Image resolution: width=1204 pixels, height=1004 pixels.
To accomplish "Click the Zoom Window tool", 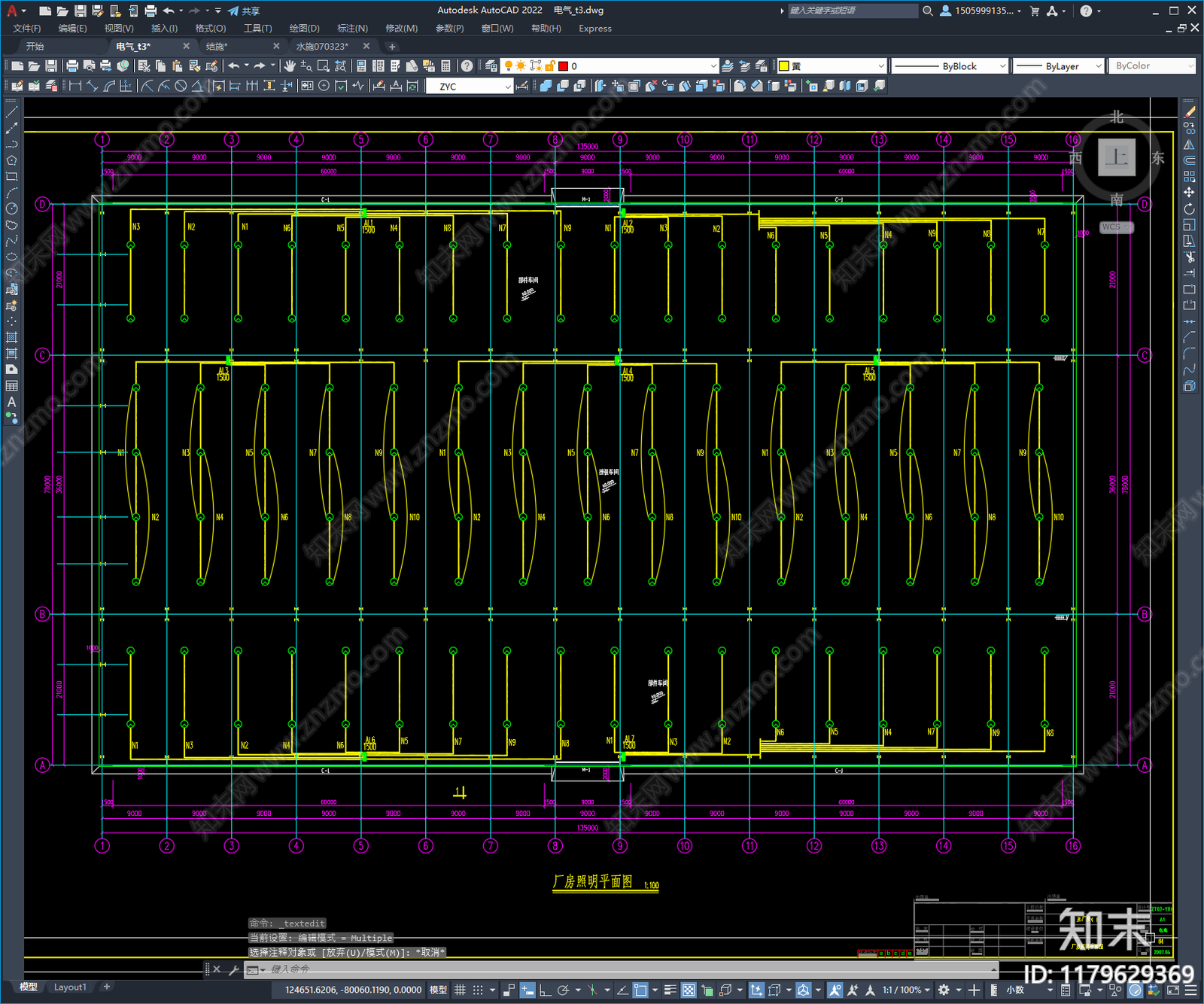I will pyautogui.click(x=324, y=66).
